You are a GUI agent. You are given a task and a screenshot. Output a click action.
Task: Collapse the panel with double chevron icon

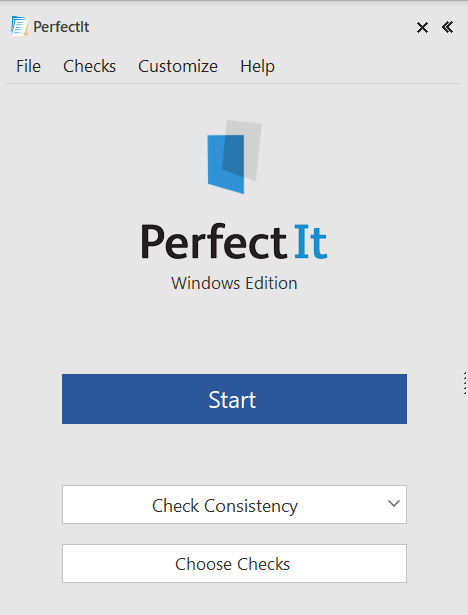click(447, 27)
